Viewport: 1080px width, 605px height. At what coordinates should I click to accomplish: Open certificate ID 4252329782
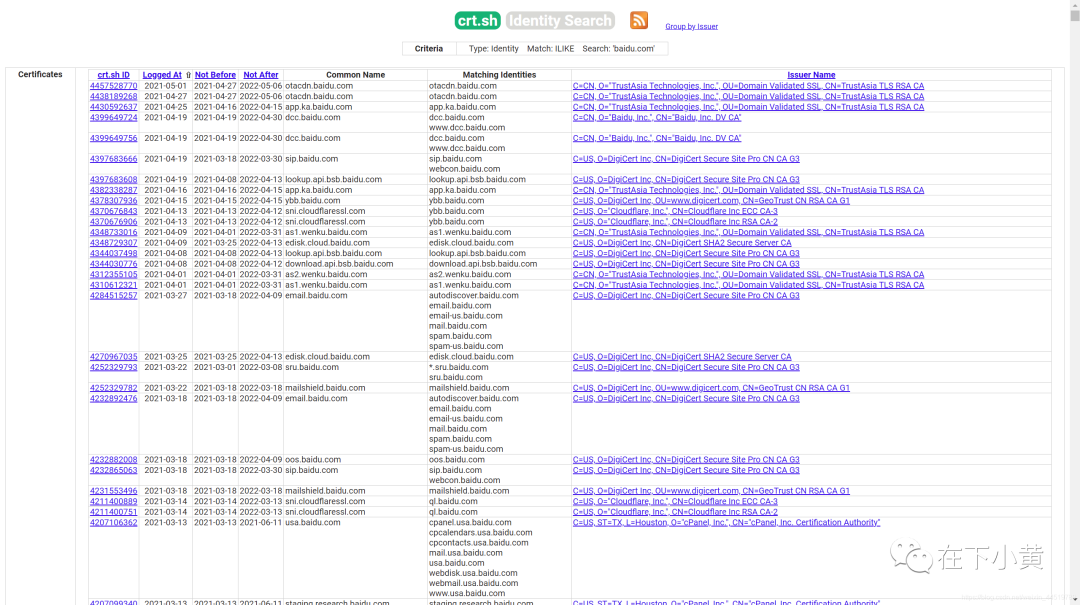[113, 388]
